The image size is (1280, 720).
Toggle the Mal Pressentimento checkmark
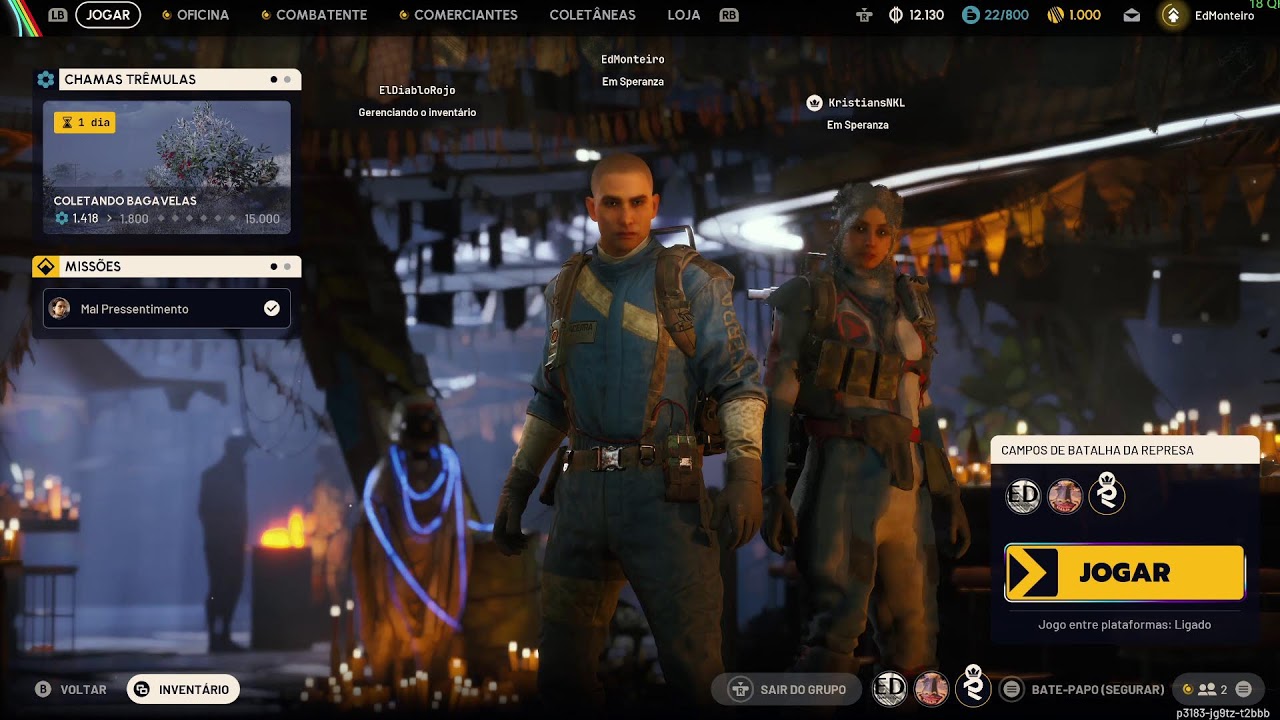coord(271,309)
